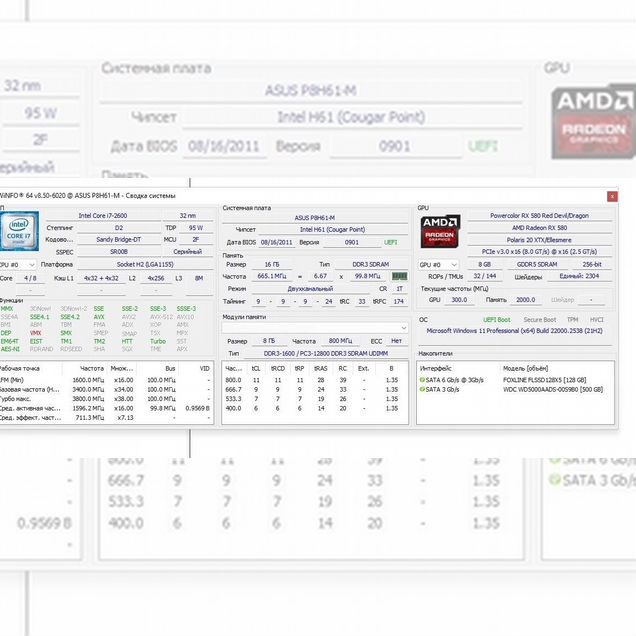Image resolution: width=636 pixels, height=636 pixels.
Task: Click the 95 W TDP value
Action: 196,228
